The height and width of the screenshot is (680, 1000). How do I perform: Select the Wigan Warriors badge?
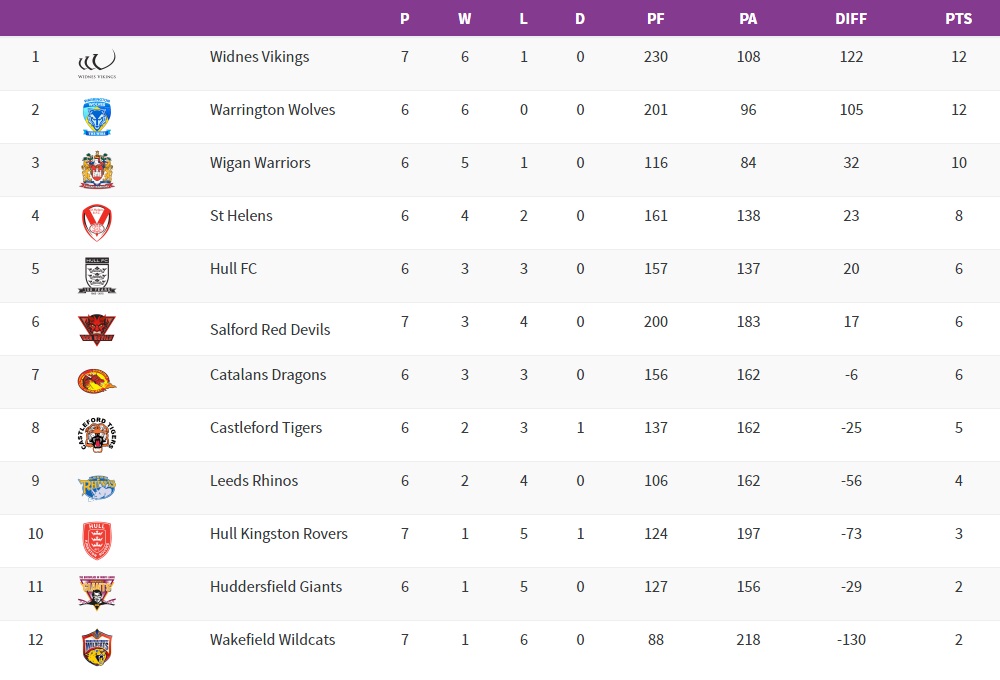pos(97,170)
